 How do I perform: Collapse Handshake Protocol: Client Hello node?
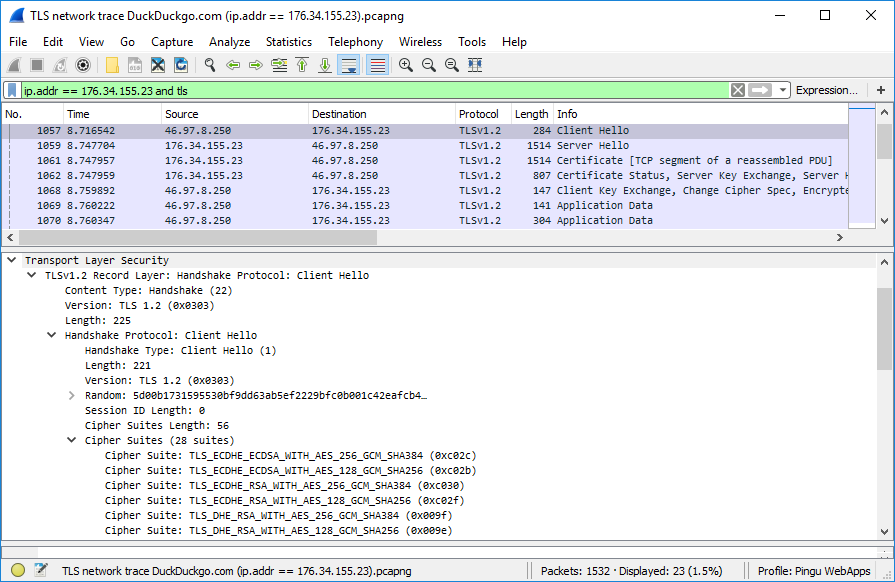click(x=51, y=335)
